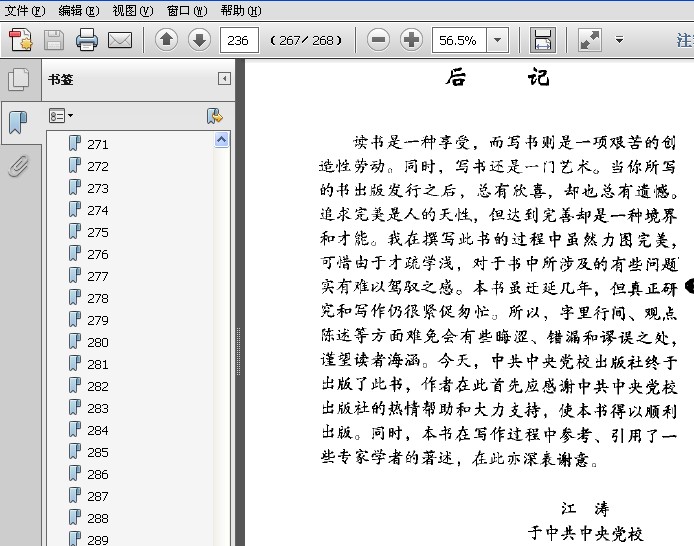Select the bookmarks panel icon

tap(18, 123)
